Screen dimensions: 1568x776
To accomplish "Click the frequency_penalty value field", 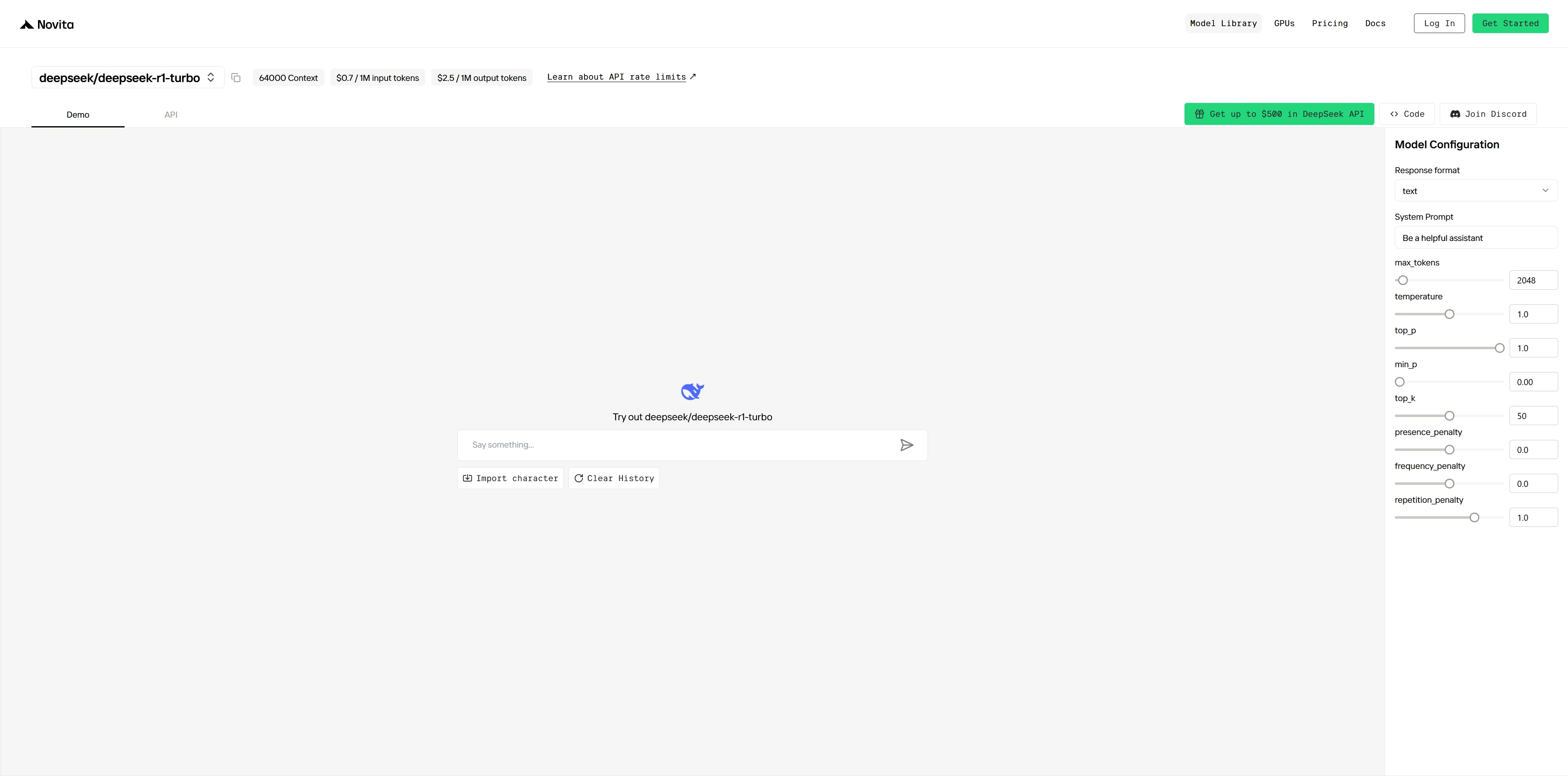I will [1533, 484].
